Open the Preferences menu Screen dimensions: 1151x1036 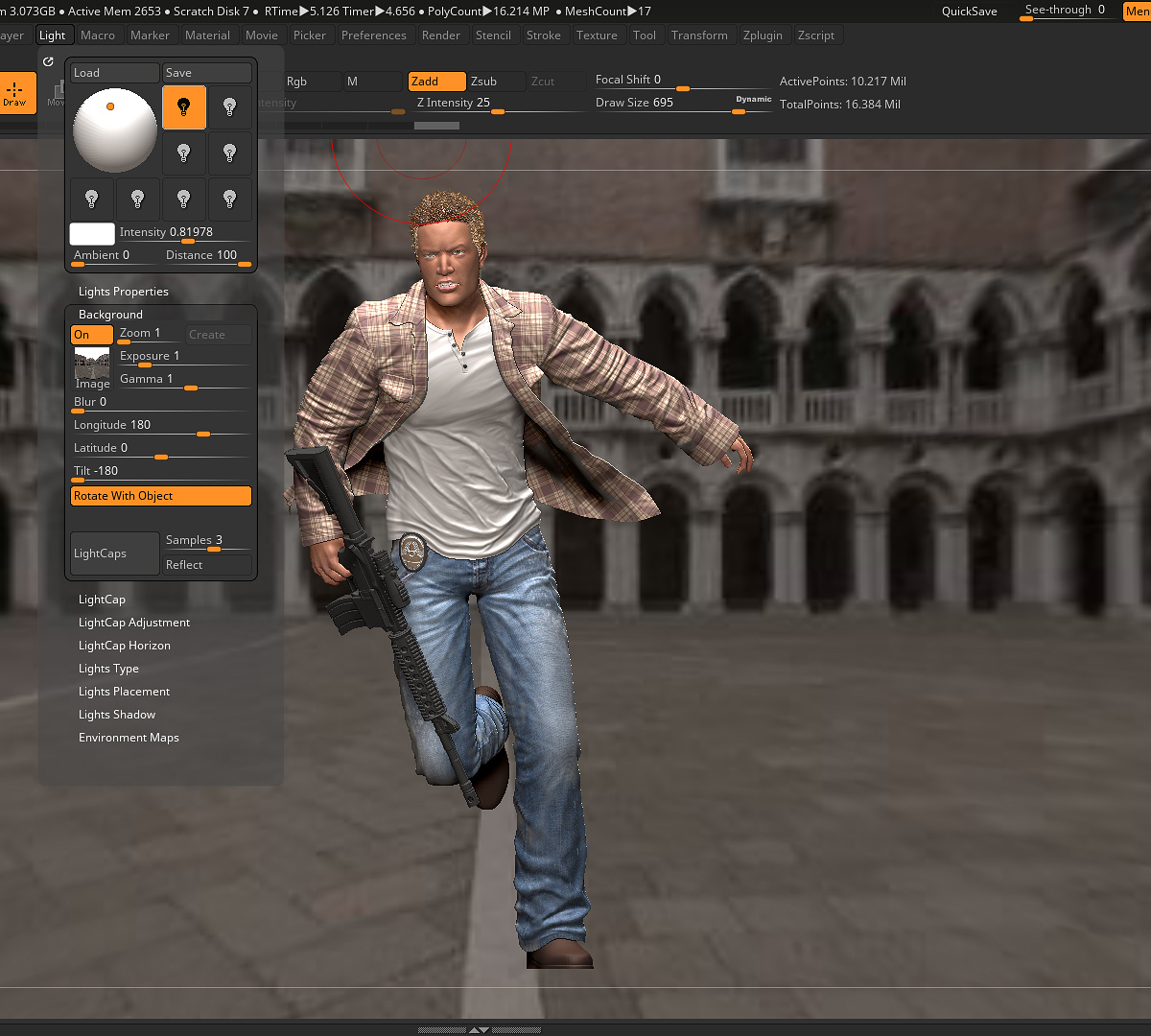click(374, 35)
